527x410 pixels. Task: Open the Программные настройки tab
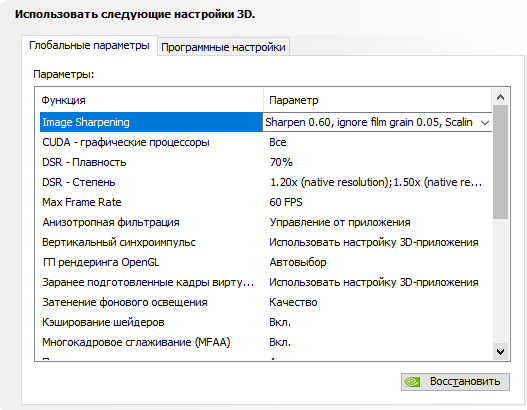(223, 47)
